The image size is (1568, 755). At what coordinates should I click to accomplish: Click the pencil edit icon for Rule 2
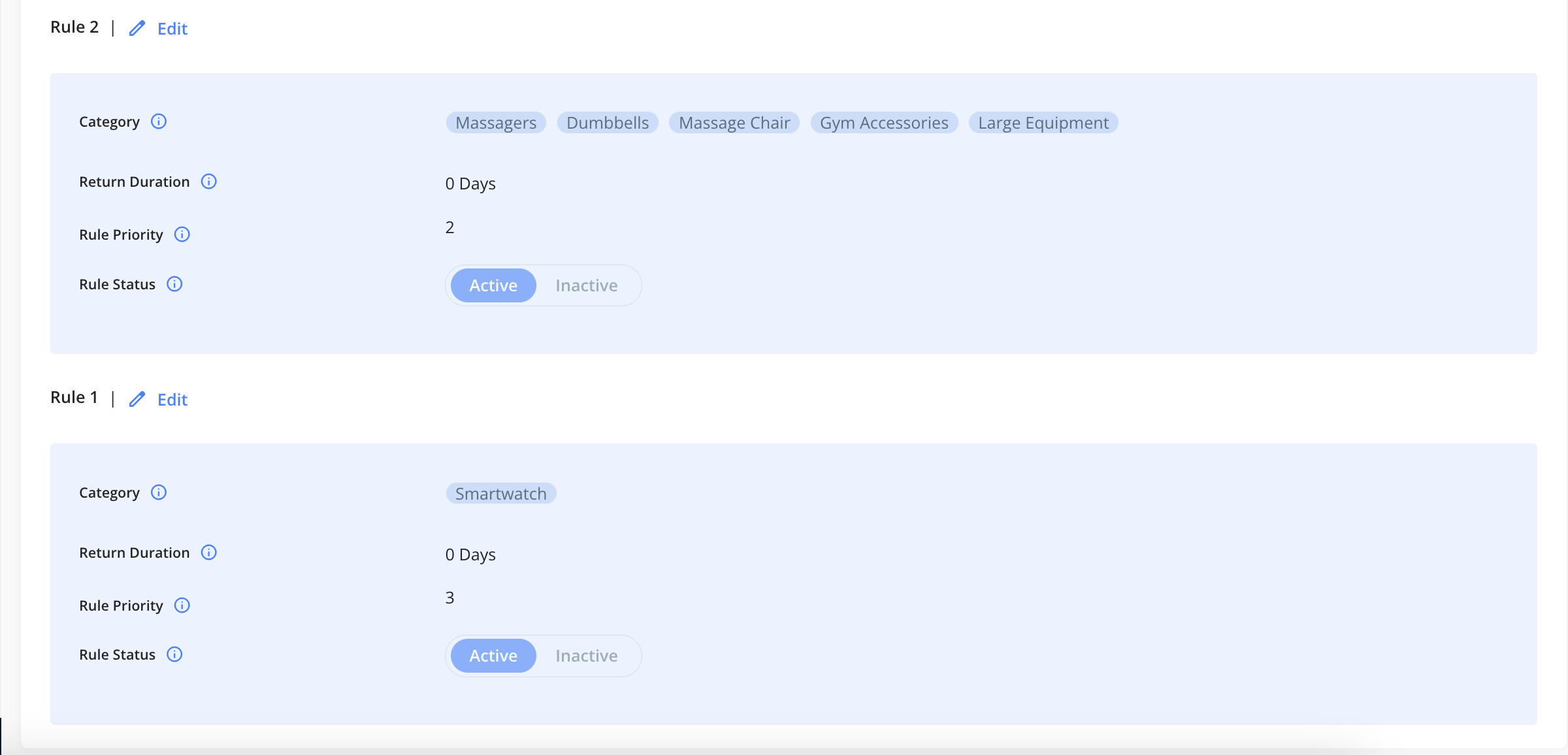[x=137, y=28]
